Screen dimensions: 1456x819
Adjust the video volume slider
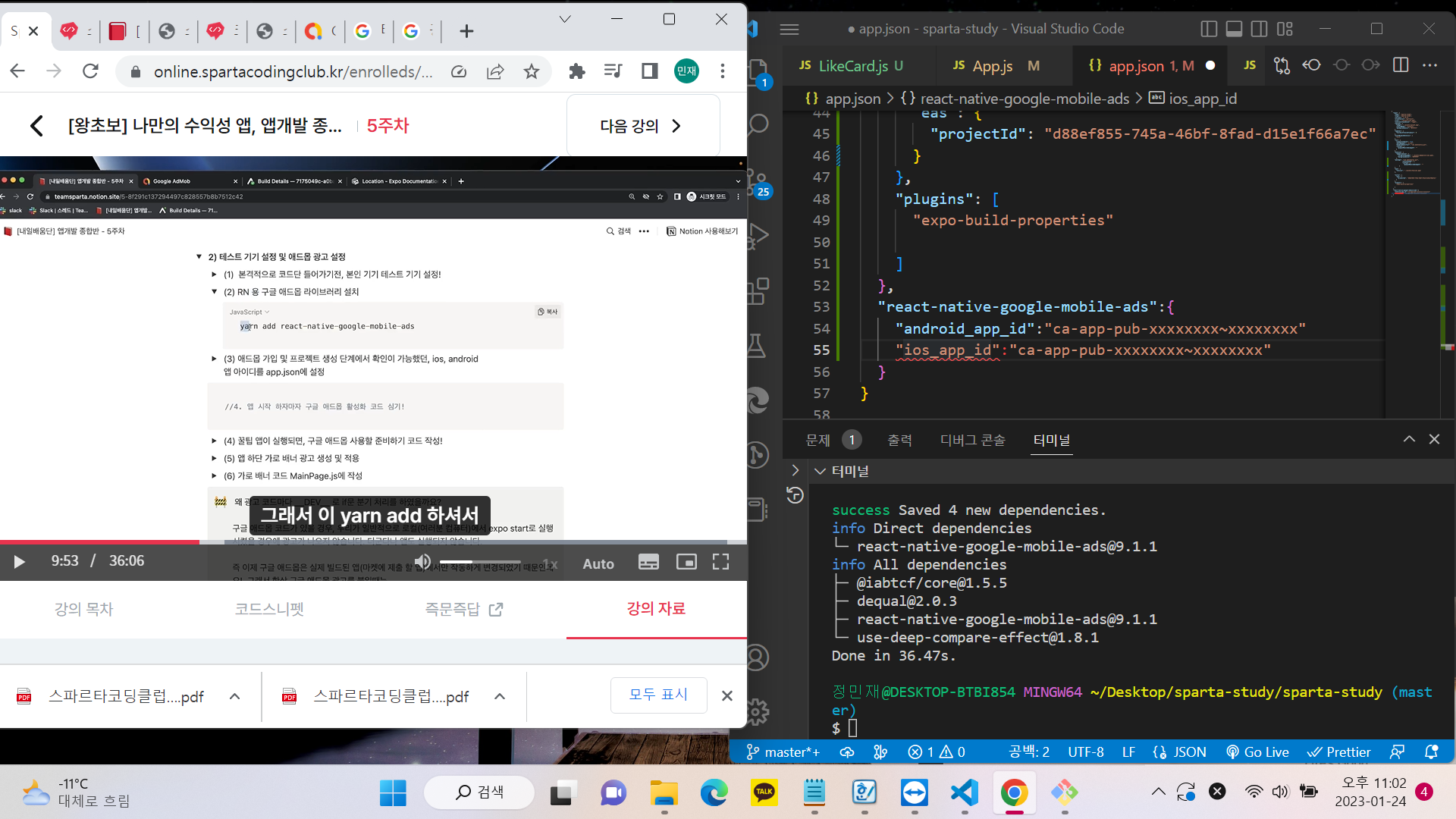[479, 562]
